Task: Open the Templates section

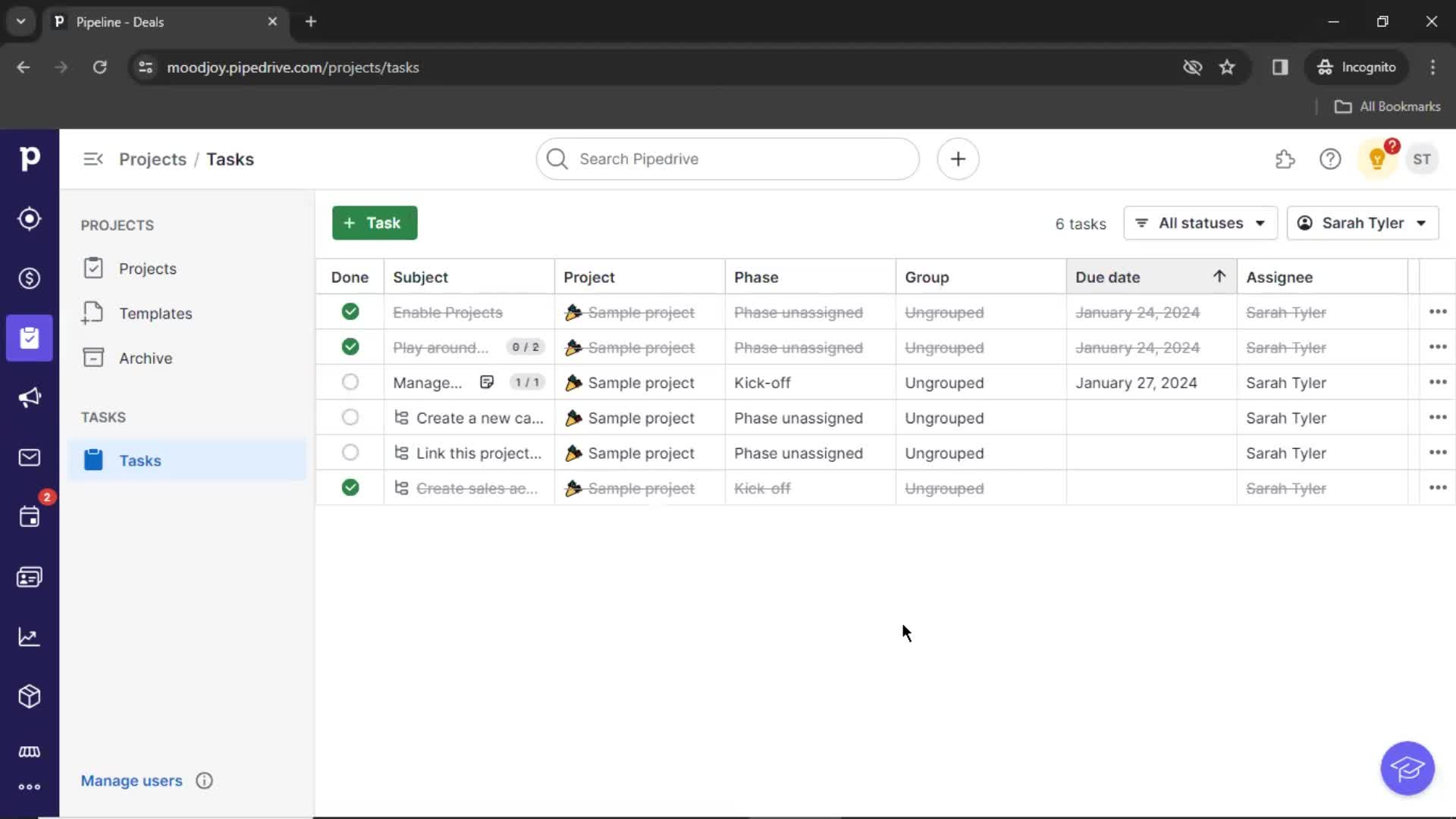Action: click(x=155, y=313)
